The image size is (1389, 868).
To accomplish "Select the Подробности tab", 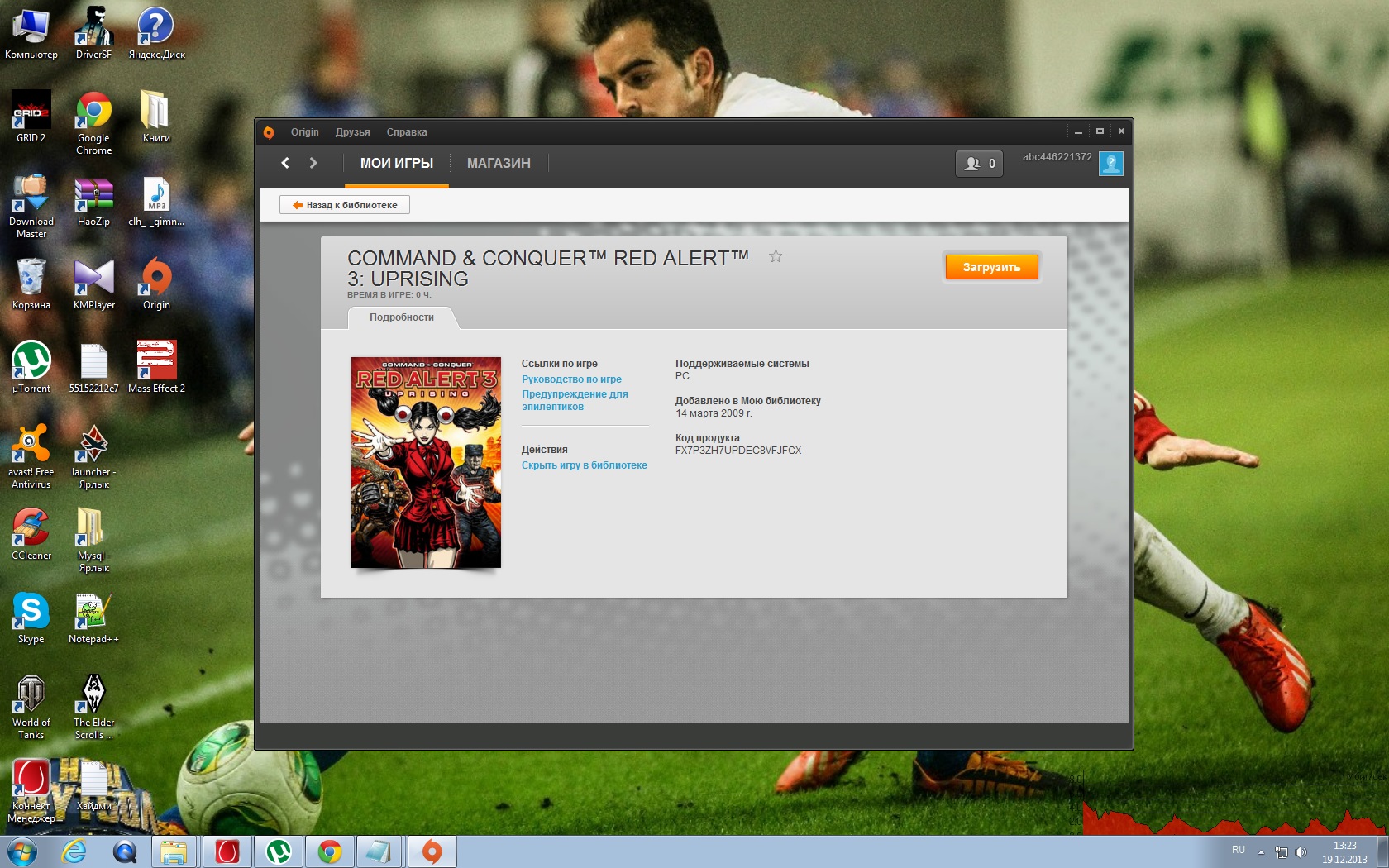I will click(x=402, y=317).
